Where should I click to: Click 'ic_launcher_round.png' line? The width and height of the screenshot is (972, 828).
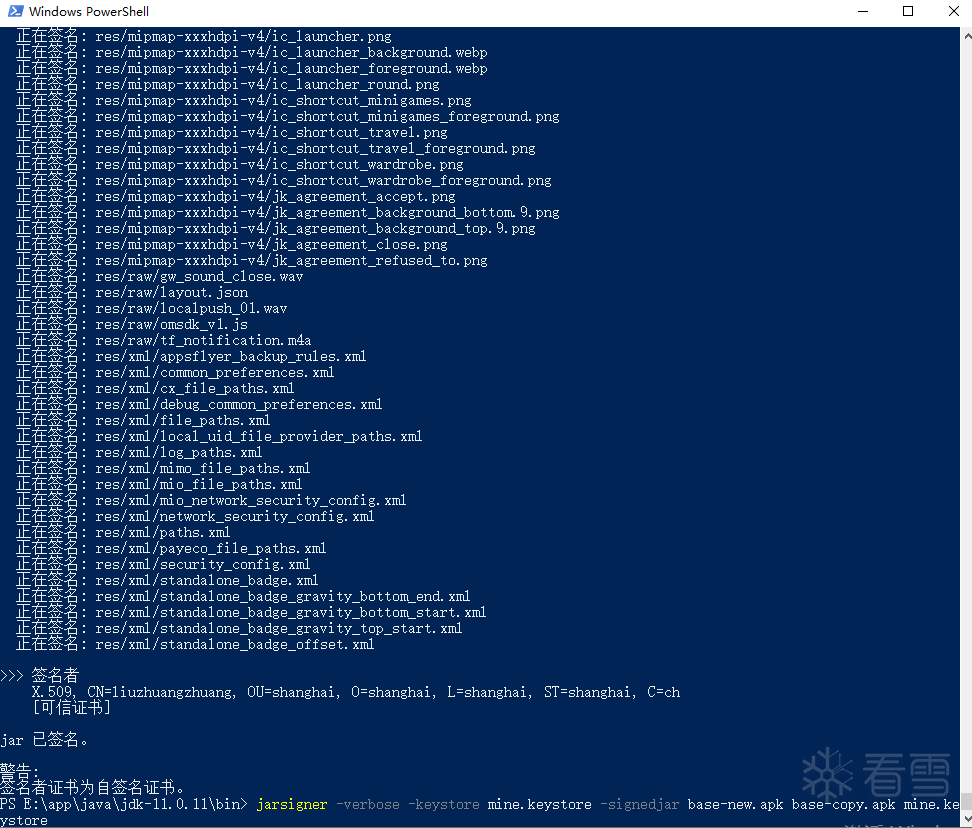point(228,84)
